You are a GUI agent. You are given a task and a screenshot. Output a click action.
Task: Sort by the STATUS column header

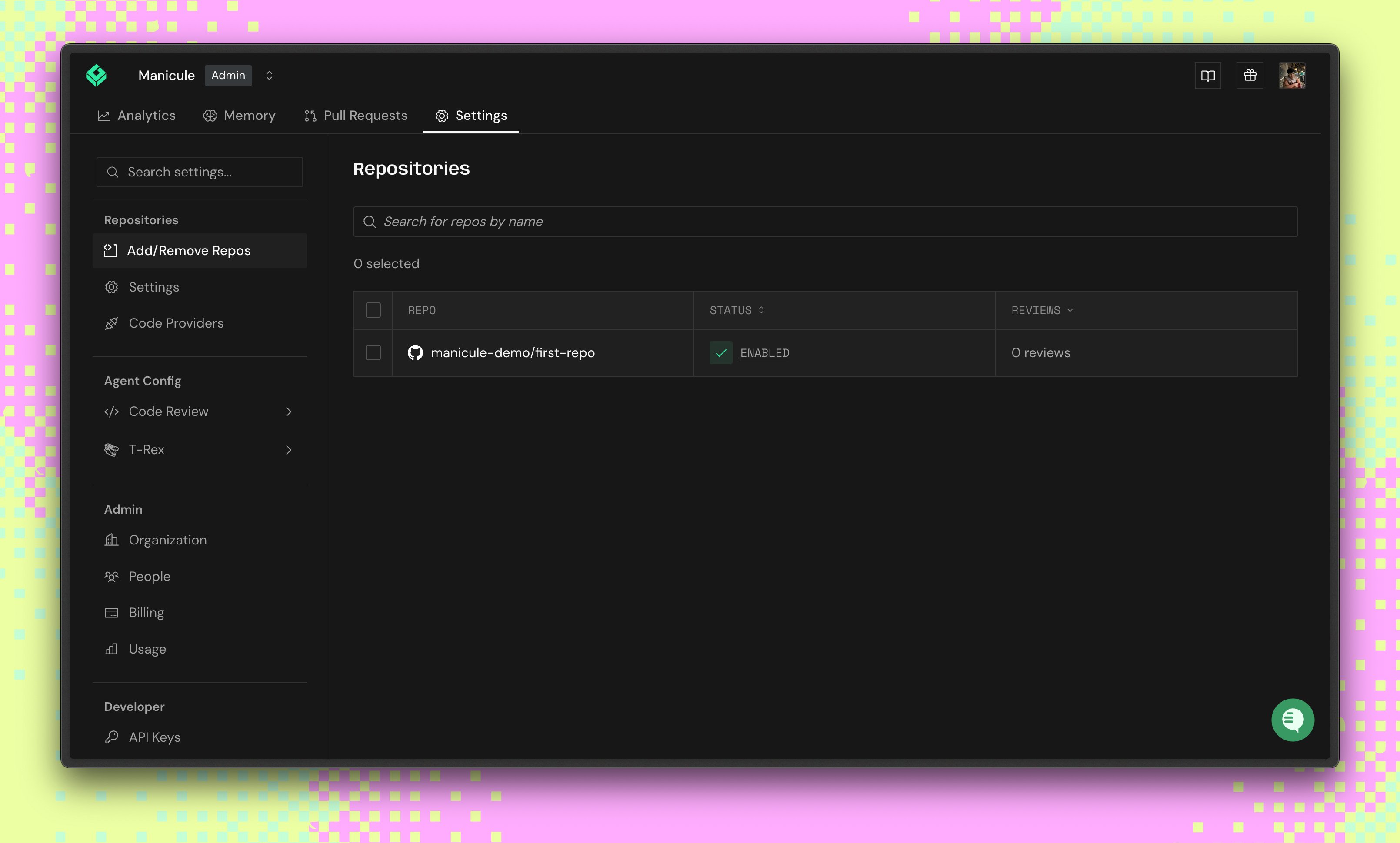tap(737, 311)
